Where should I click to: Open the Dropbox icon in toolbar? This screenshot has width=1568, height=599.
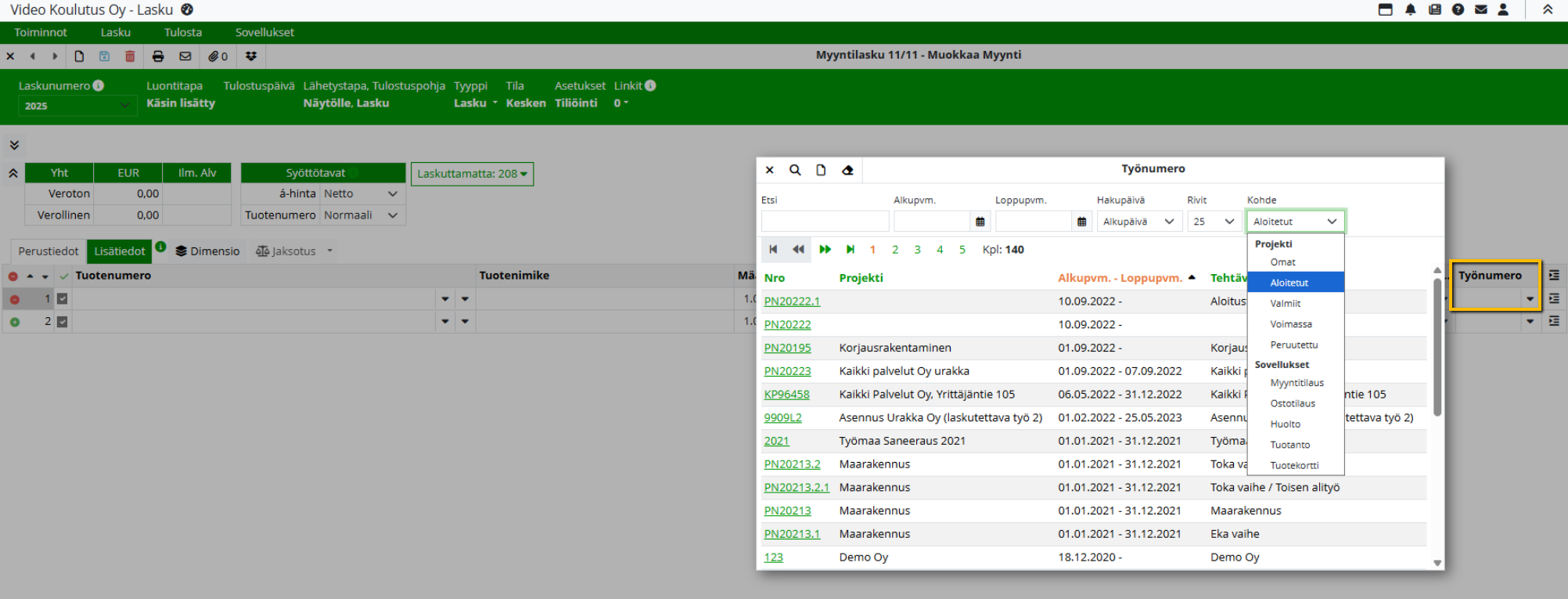[251, 56]
